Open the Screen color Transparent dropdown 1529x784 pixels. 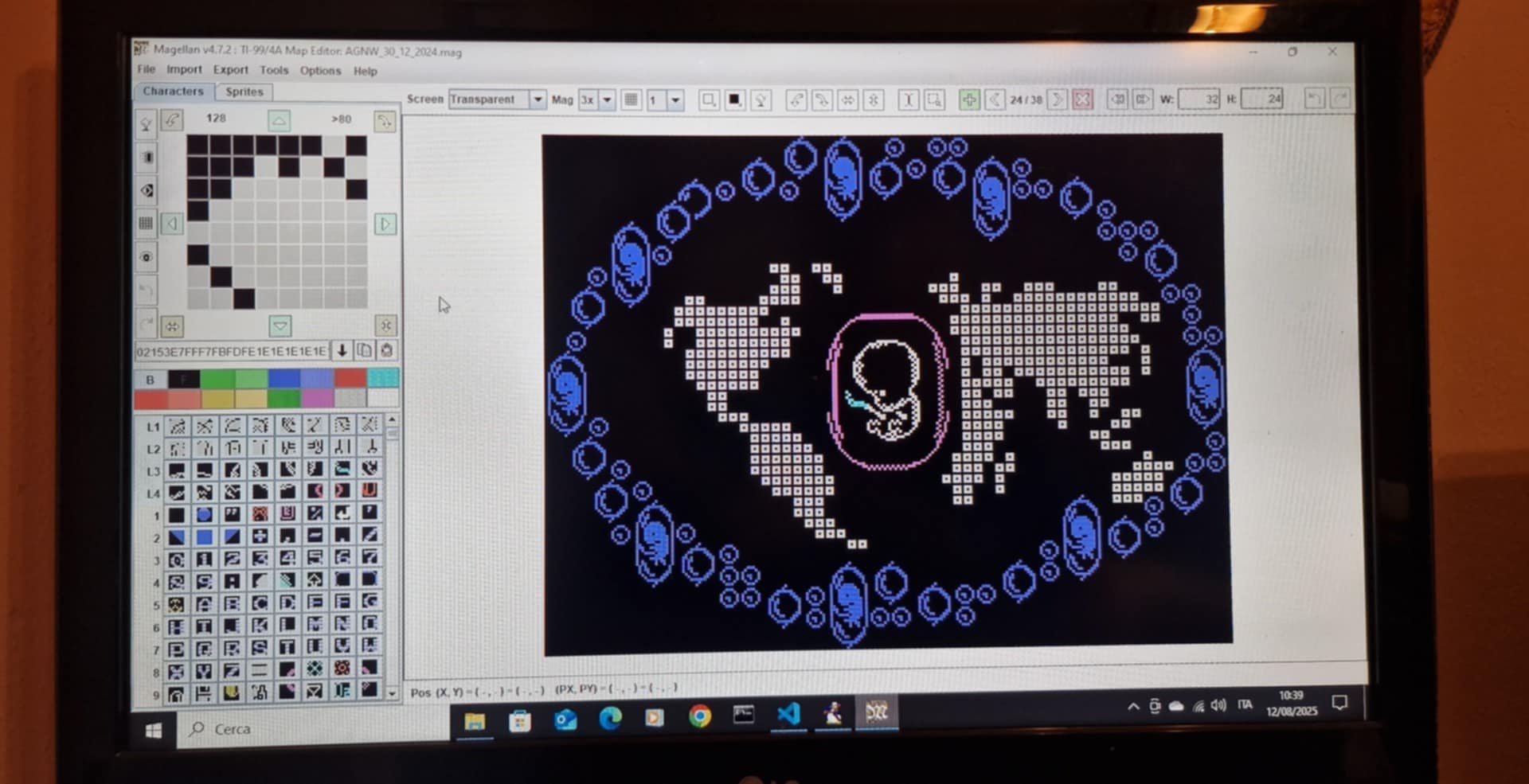538,99
